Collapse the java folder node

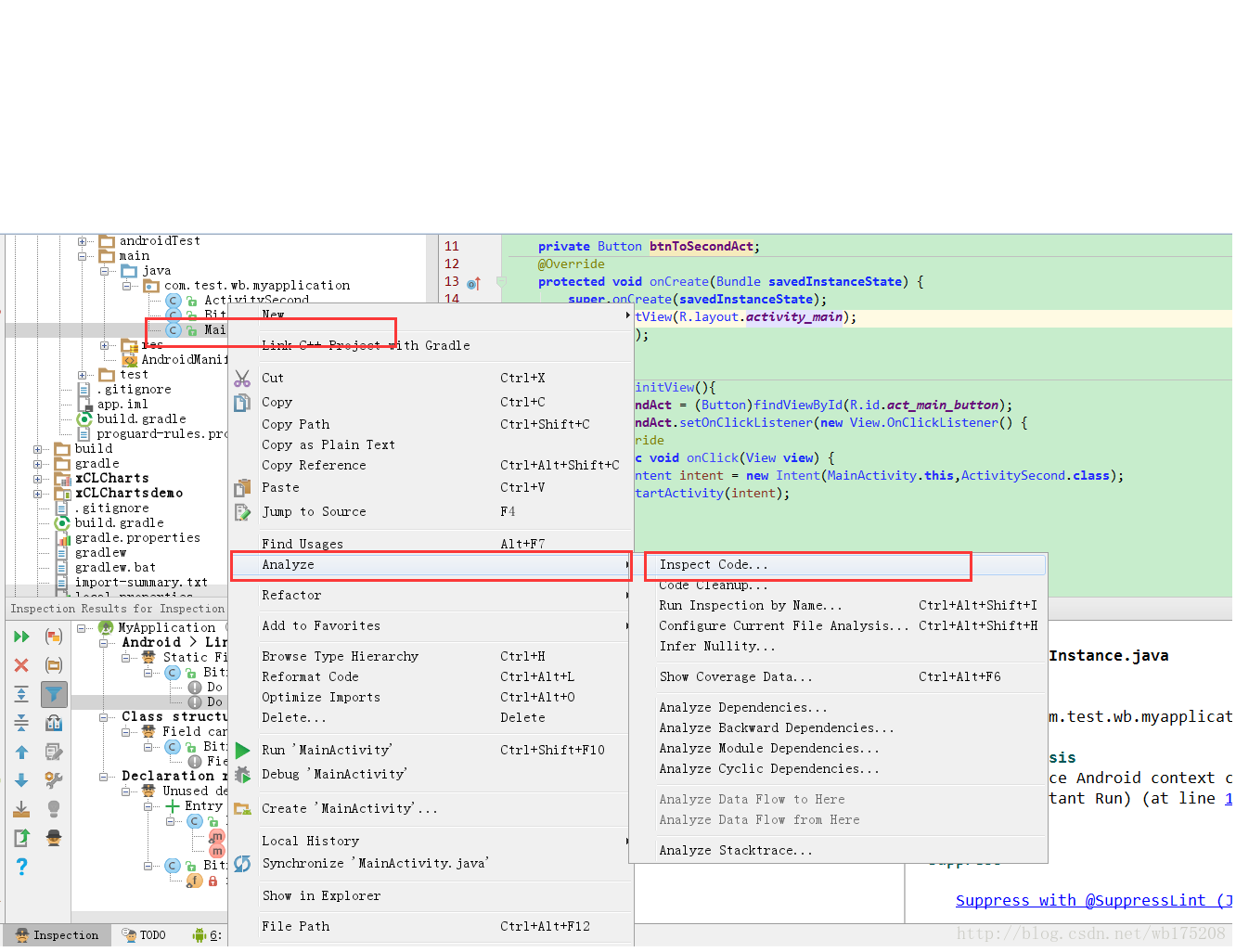click(105, 271)
